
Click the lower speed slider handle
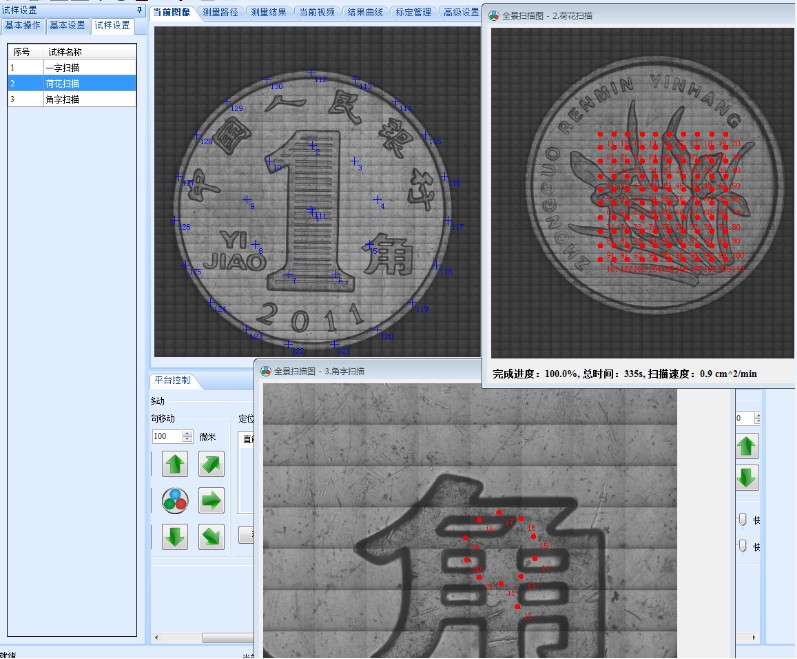[x=741, y=546]
